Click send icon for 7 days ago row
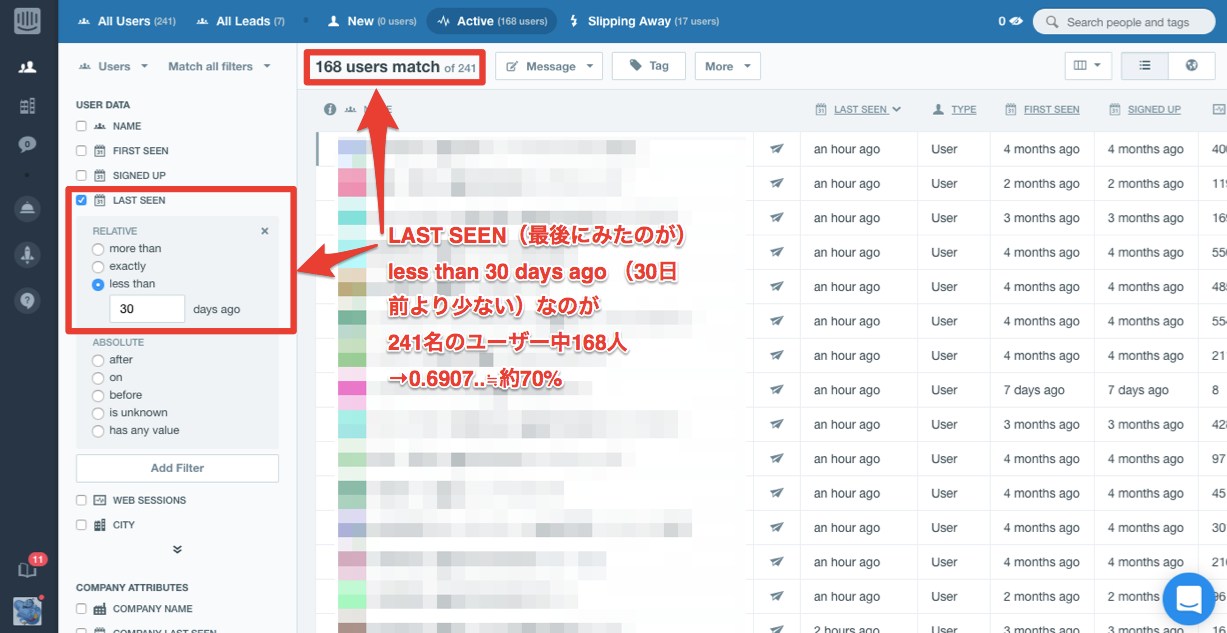This screenshot has height=633, width=1227. pos(777,390)
